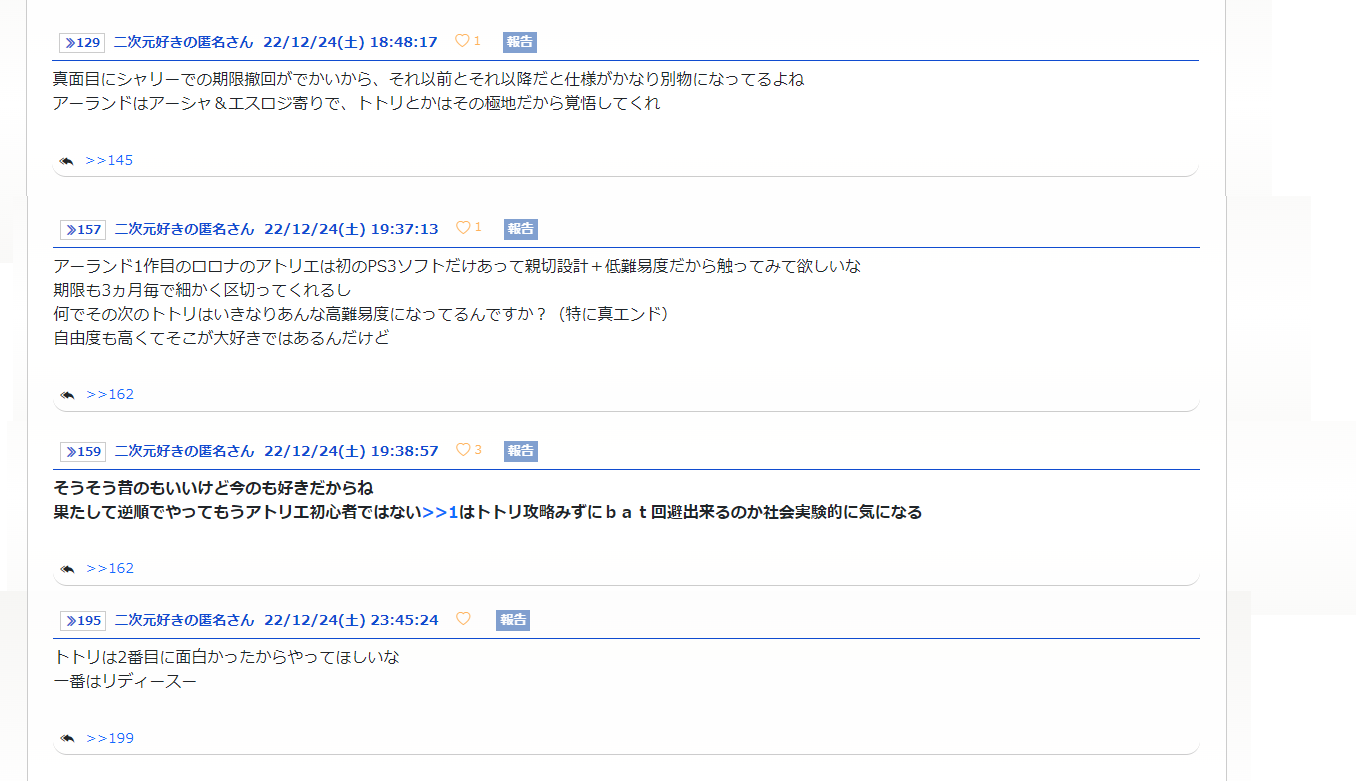
Task: Click the line starting 真面目にシャリーでの期限撤回
Action: [428, 79]
